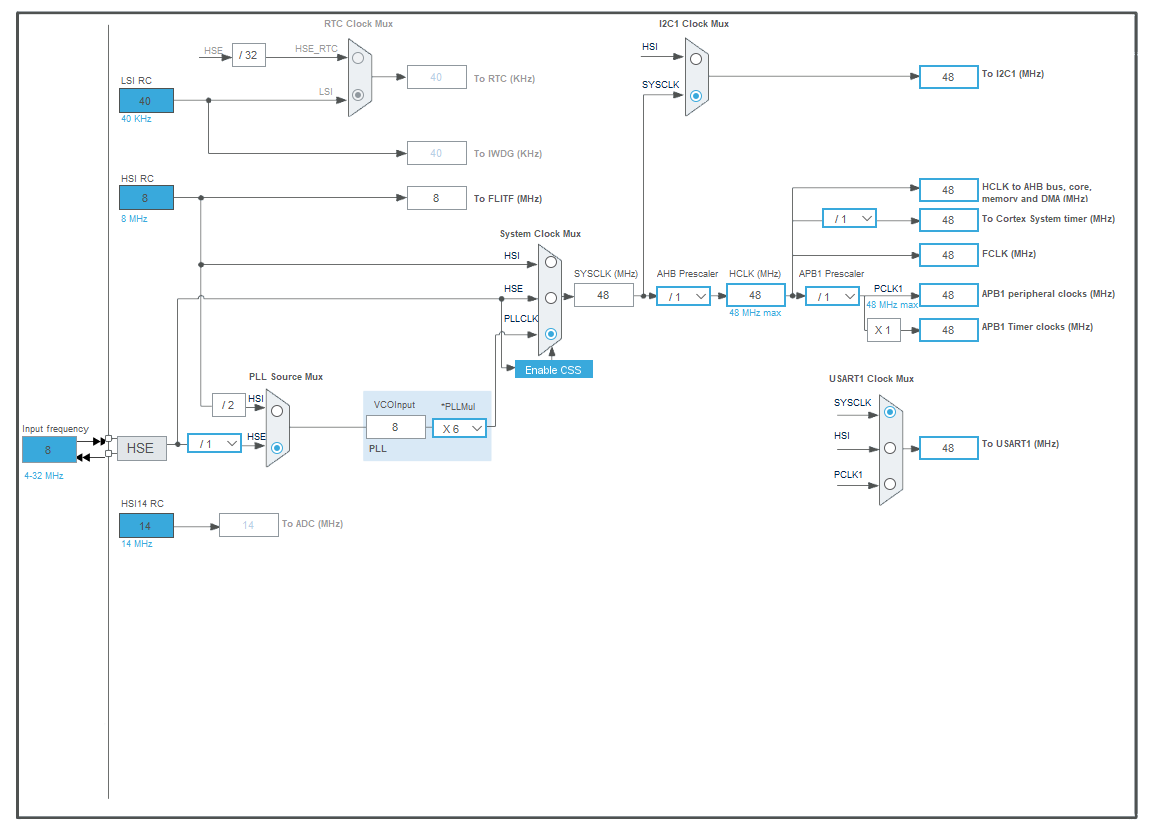The width and height of the screenshot is (1151, 829).
Task: Select SYSCLK in USART1 Clock Mux
Action: pyautogui.click(x=889, y=411)
